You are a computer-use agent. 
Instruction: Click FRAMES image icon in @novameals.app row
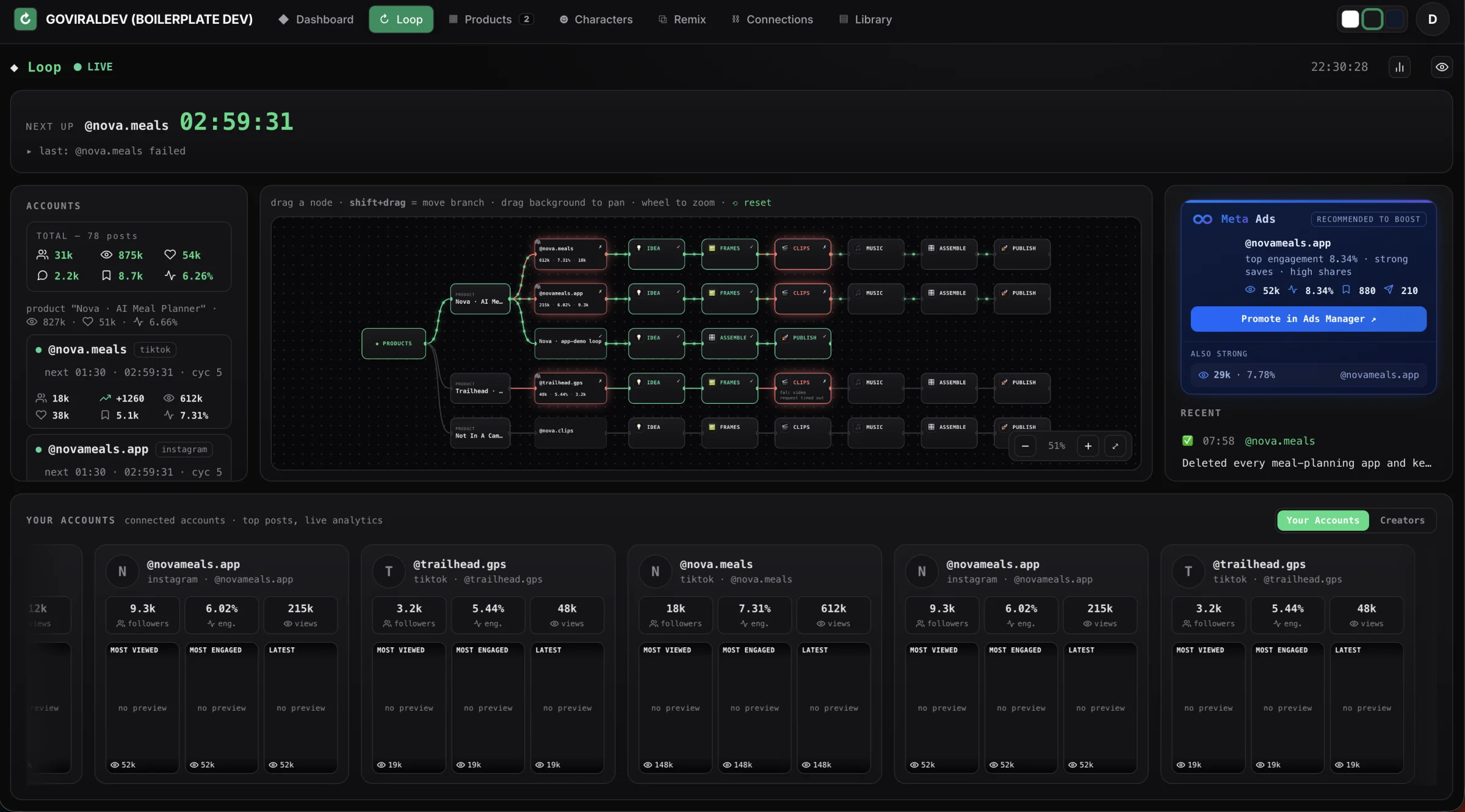tap(712, 293)
